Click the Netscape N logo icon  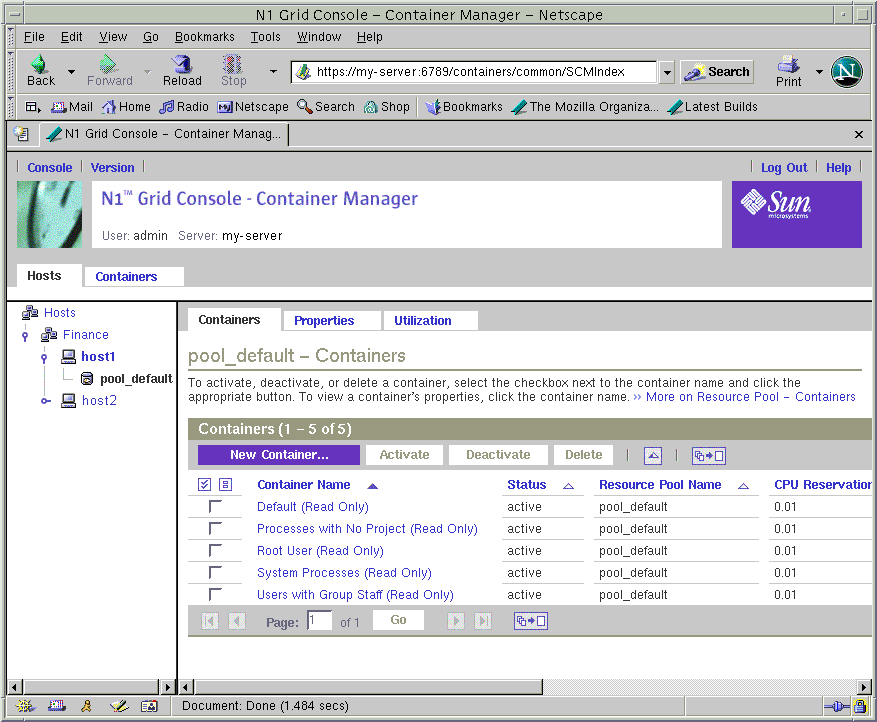(847, 72)
